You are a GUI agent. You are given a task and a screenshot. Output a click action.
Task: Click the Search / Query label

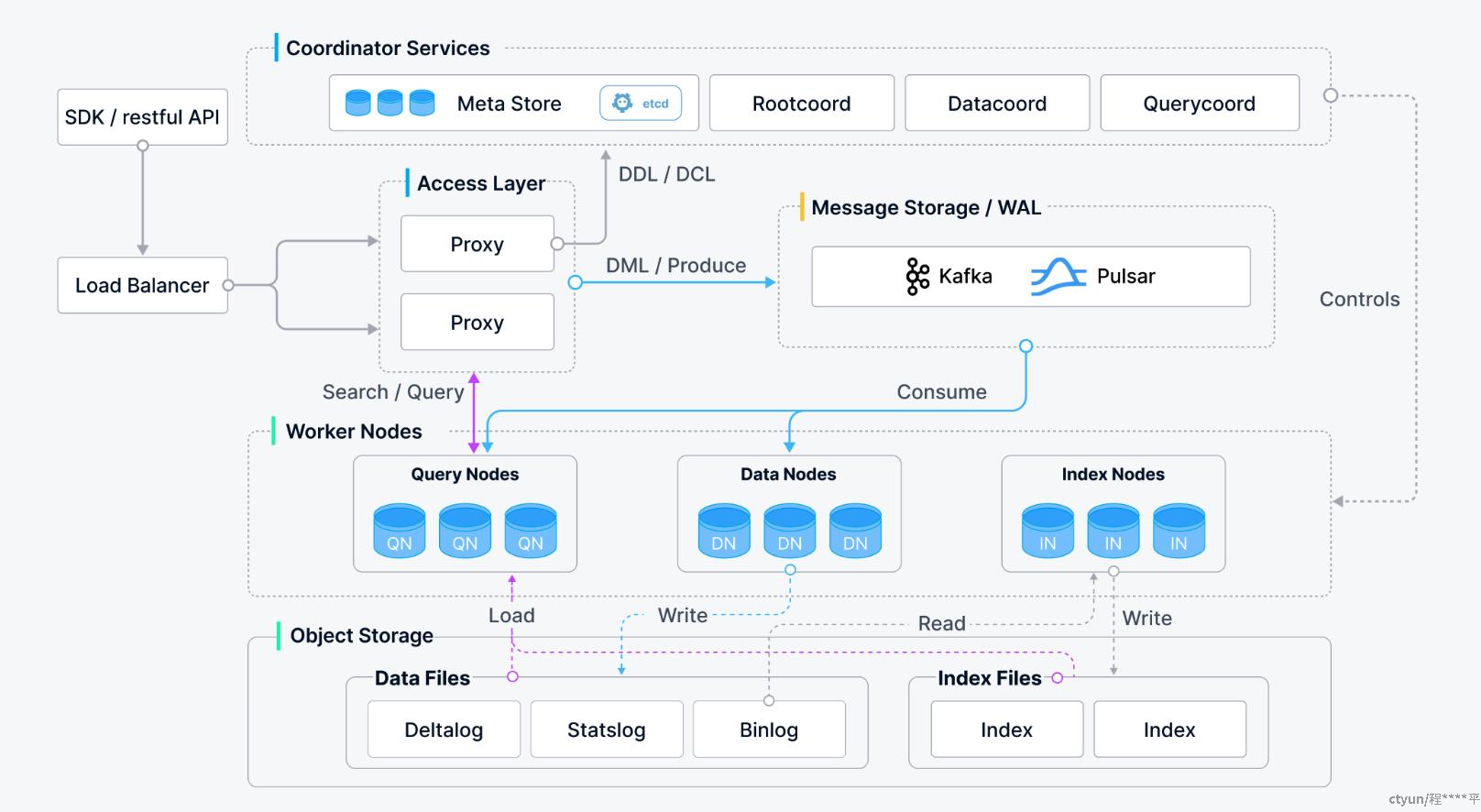tap(393, 392)
